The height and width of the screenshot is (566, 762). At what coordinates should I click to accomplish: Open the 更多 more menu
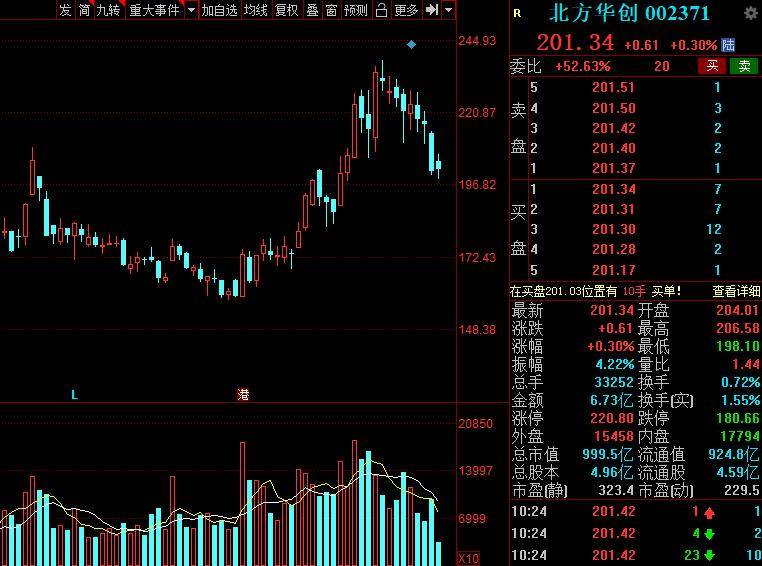[406, 10]
